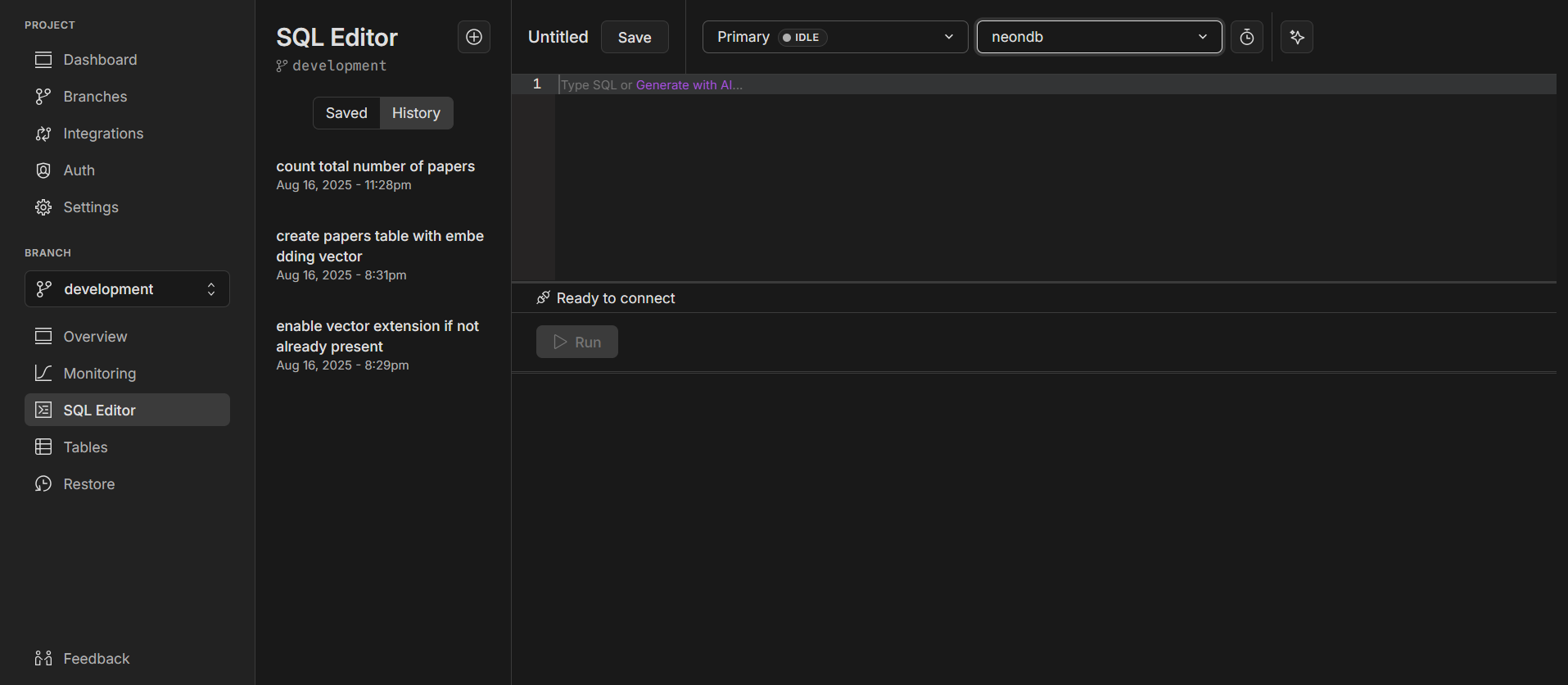Switch to the History tab
This screenshot has height=685, width=1568.
[416, 113]
